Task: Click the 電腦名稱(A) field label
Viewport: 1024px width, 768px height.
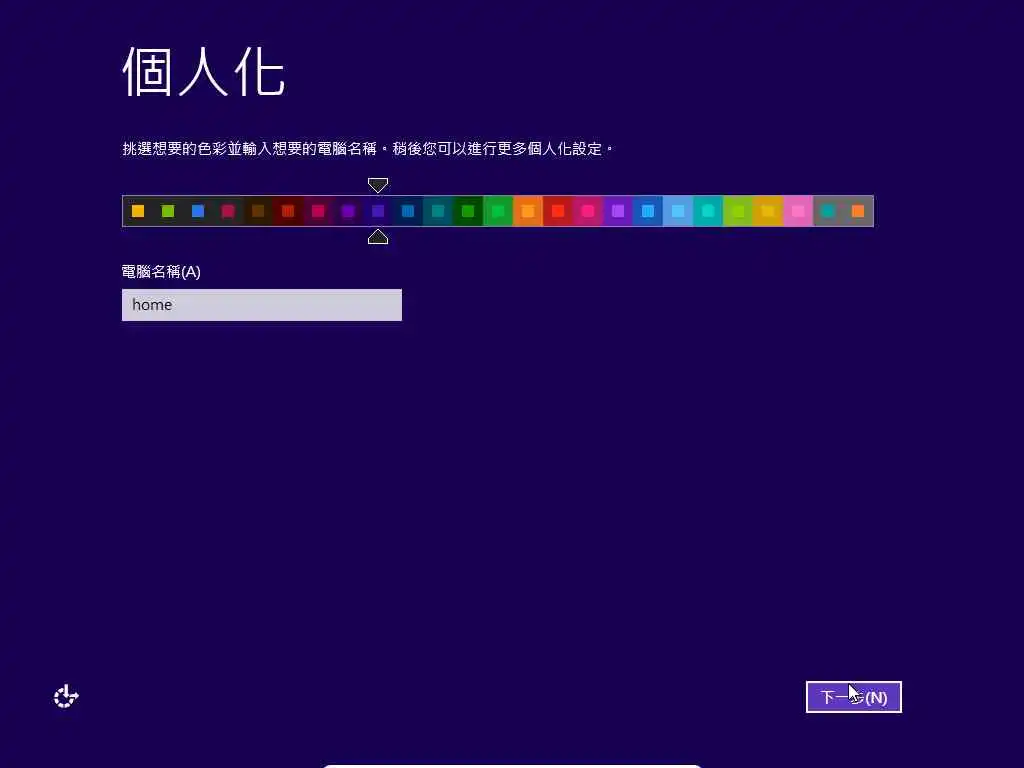Action: tap(161, 272)
